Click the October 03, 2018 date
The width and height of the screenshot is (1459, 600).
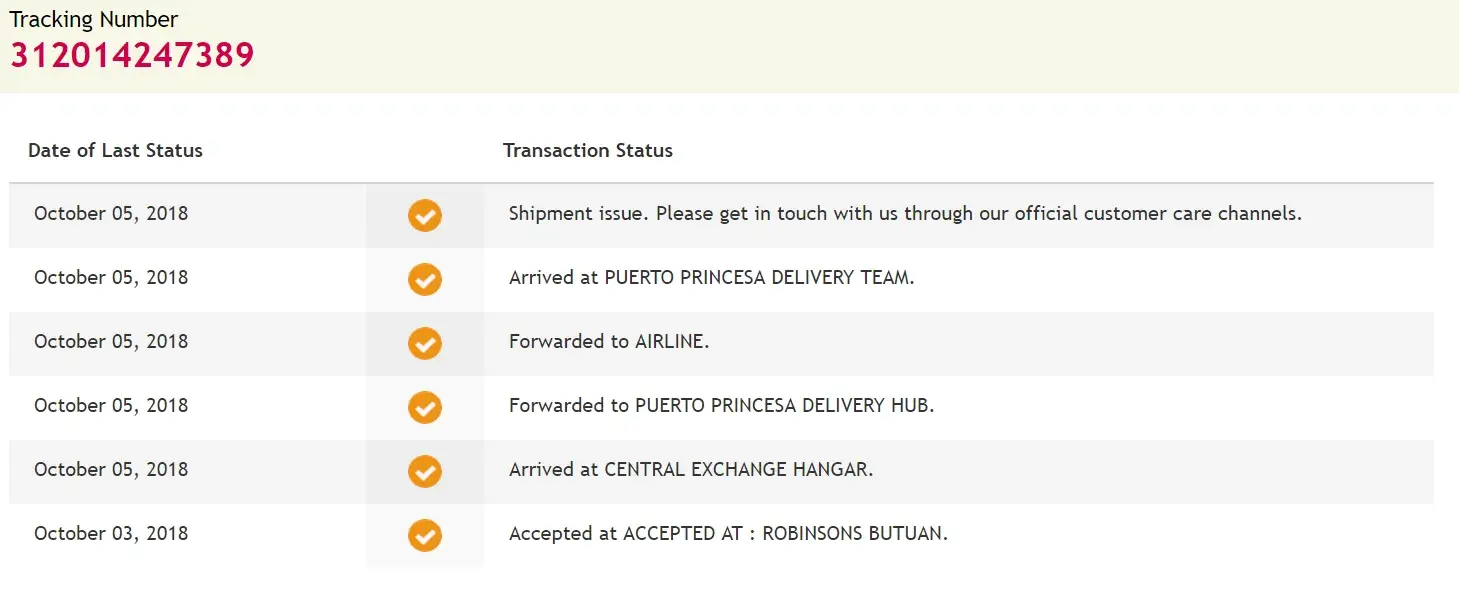tap(111, 533)
